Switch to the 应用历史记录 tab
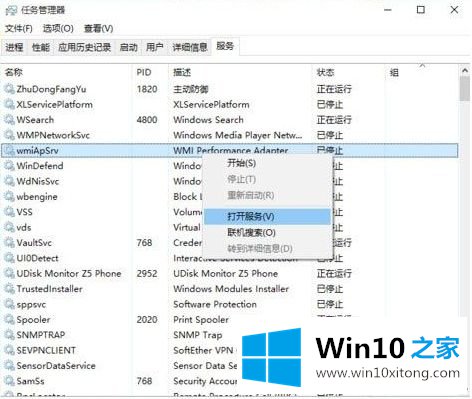Viewport: 472px width, 399px height. tap(85, 47)
